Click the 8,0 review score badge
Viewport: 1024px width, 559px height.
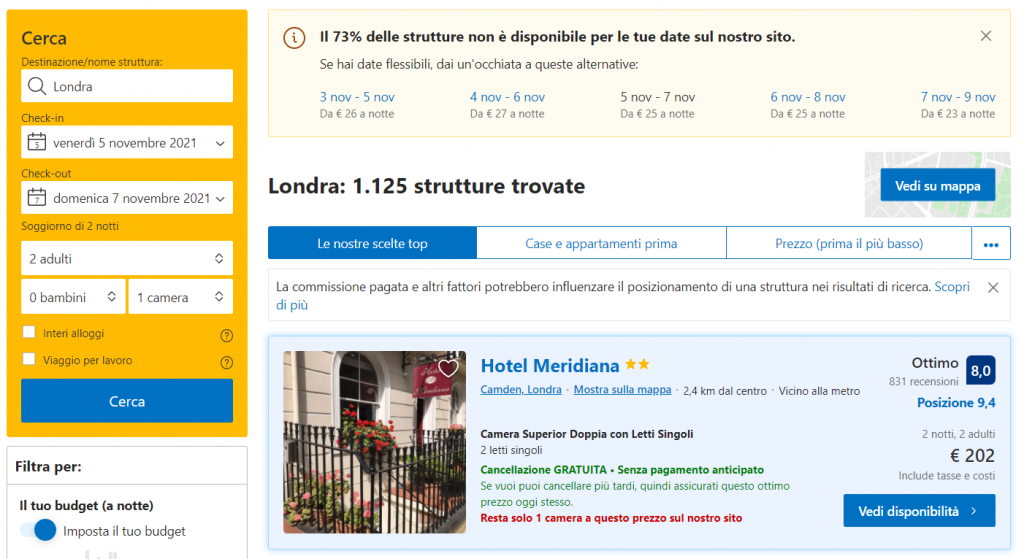[980, 371]
